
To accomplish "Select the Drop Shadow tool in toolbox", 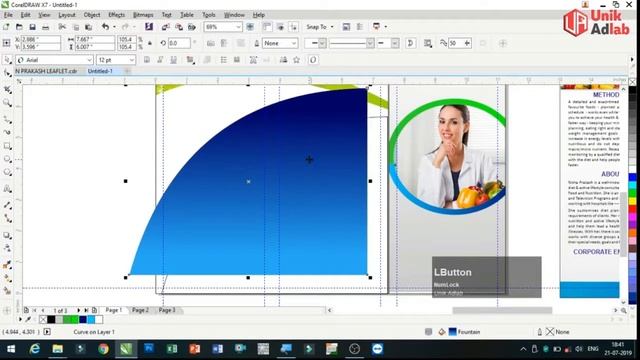I will tap(7, 236).
